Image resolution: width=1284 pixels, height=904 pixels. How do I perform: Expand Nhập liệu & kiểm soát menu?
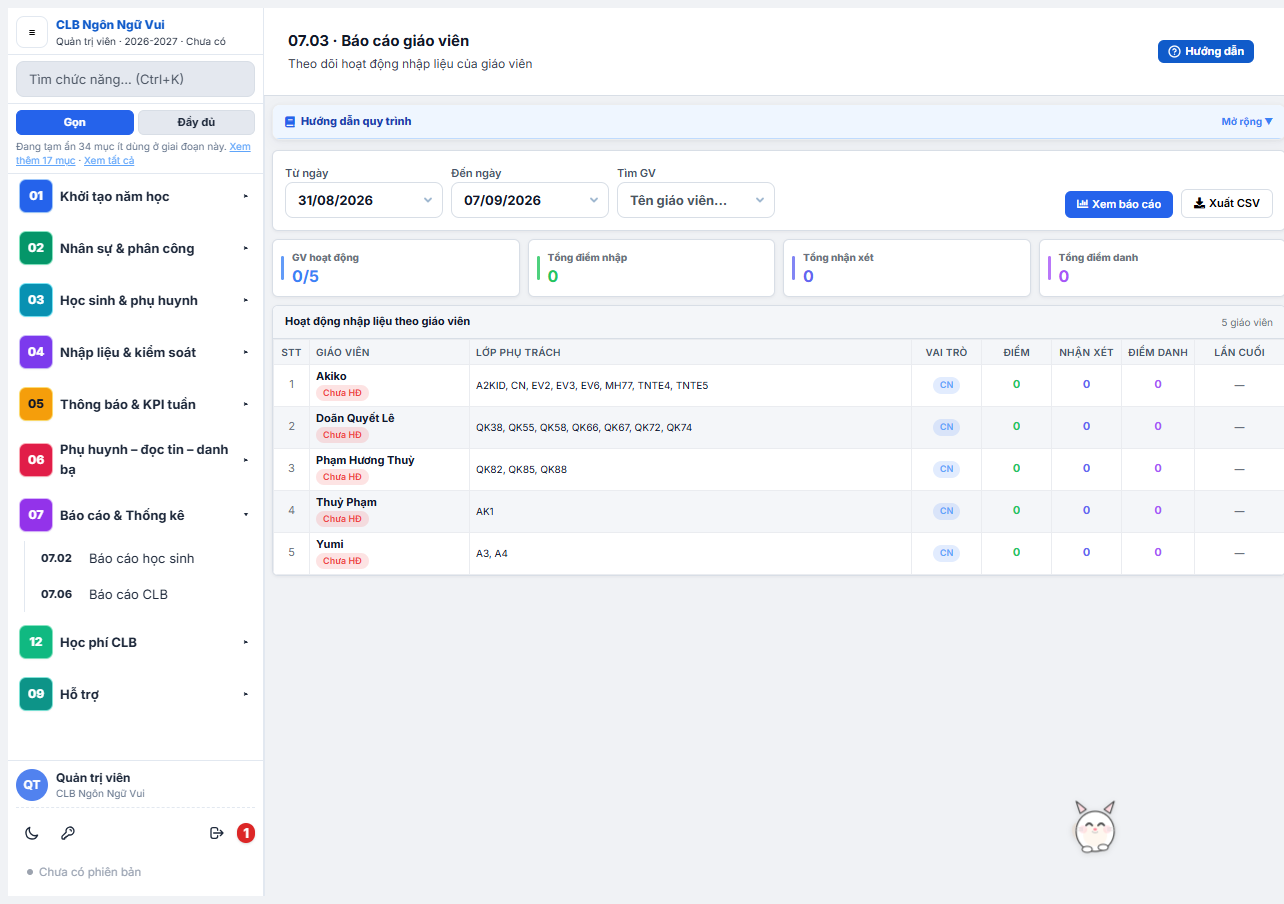[x=135, y=352]
